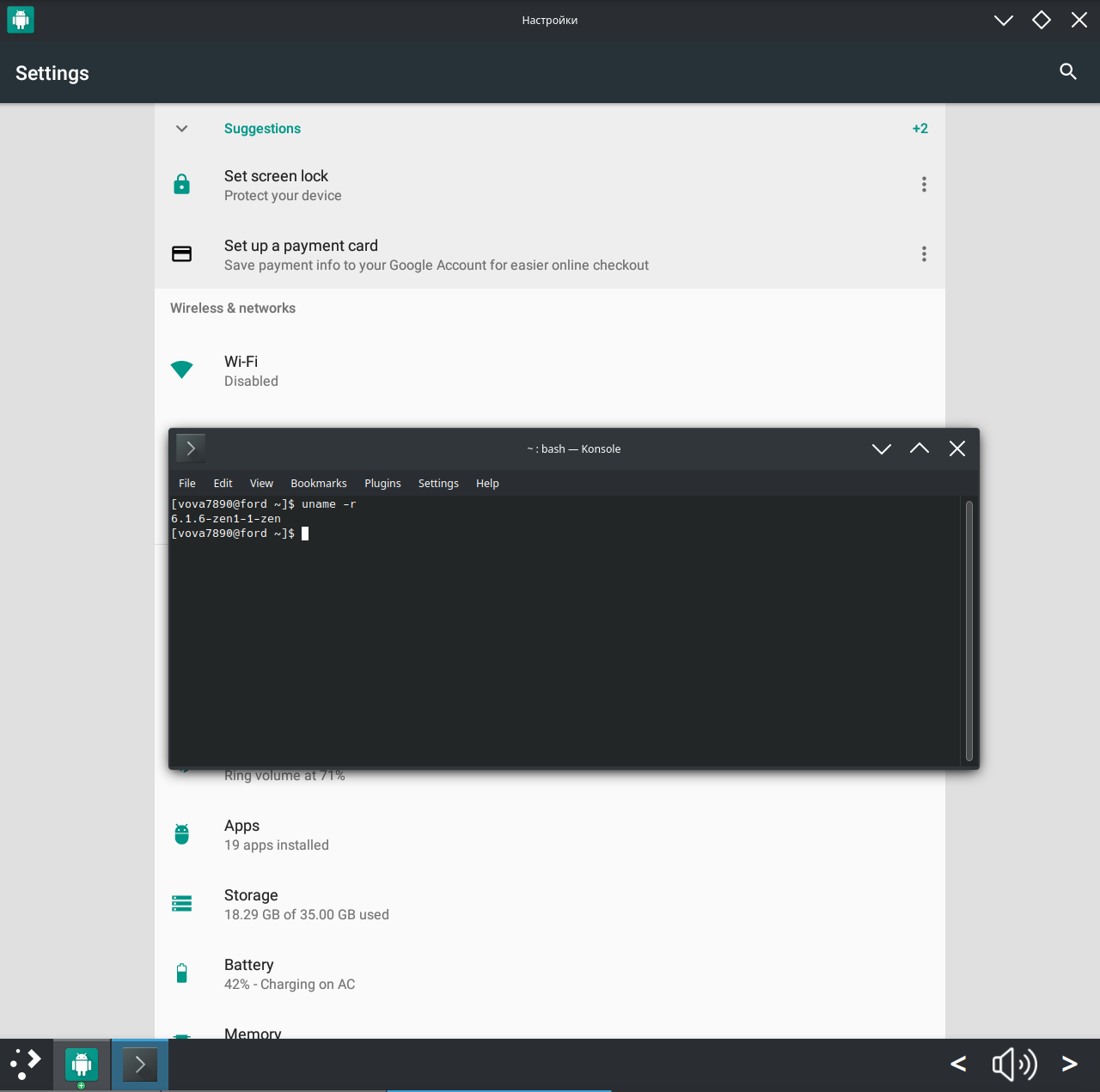Open Konsole from the taskbar

139,1065
